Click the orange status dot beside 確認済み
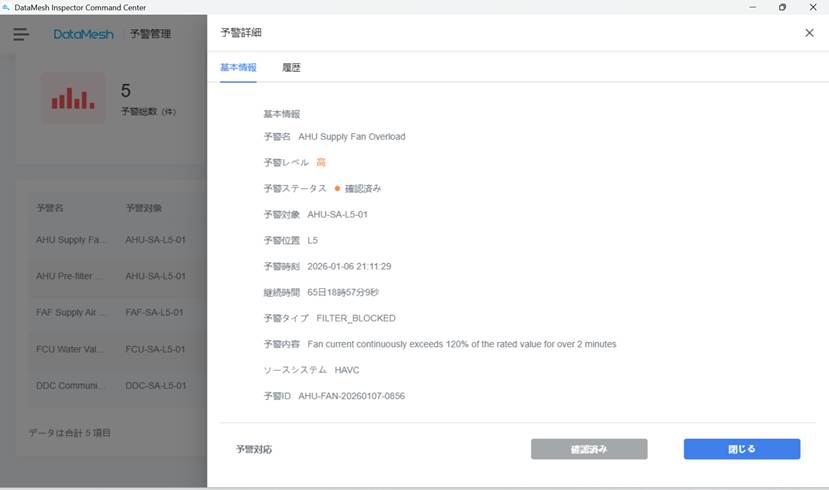Screen dimensions: 829x490 (337, 188)
